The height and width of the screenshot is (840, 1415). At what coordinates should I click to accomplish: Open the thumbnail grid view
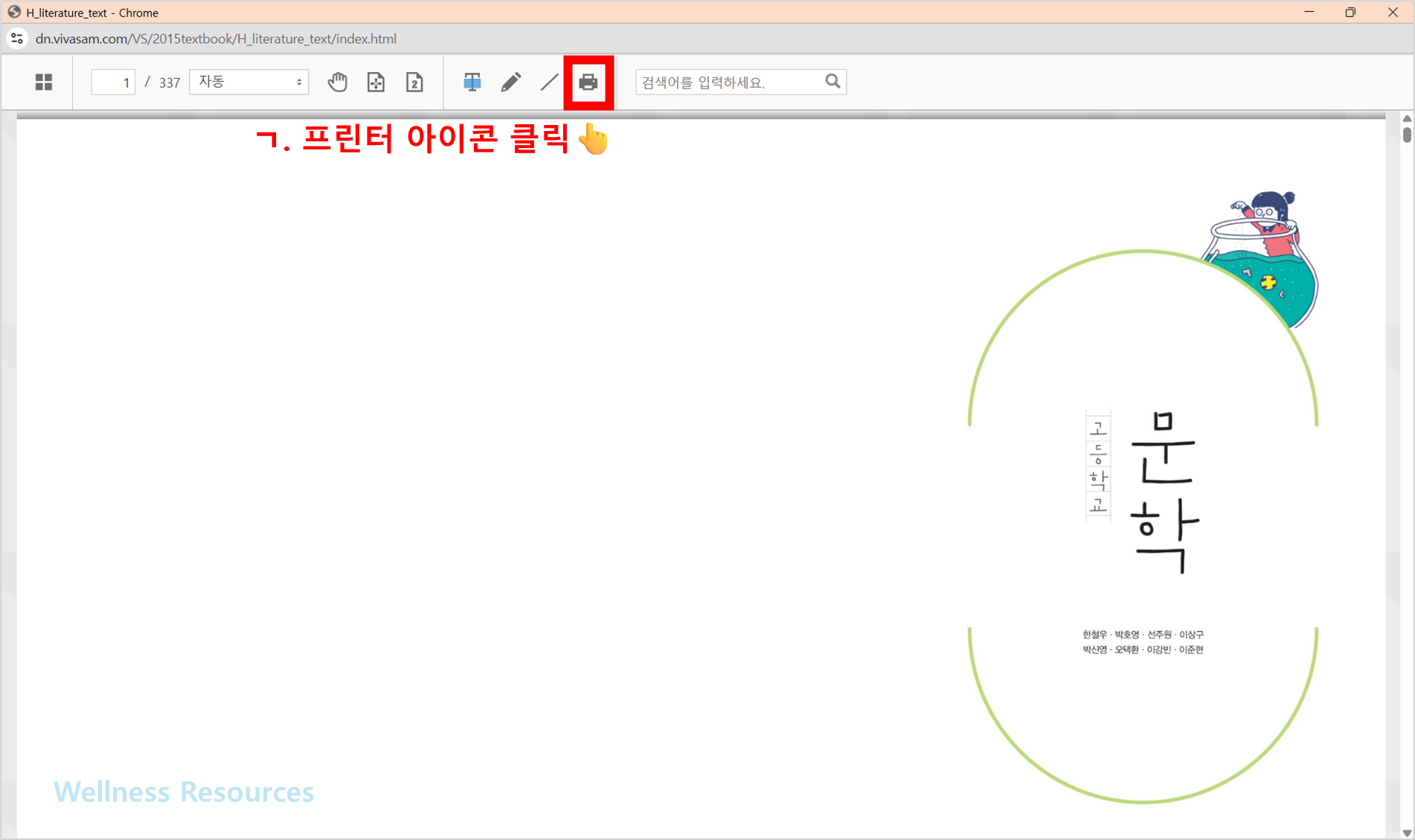(44, 82)
